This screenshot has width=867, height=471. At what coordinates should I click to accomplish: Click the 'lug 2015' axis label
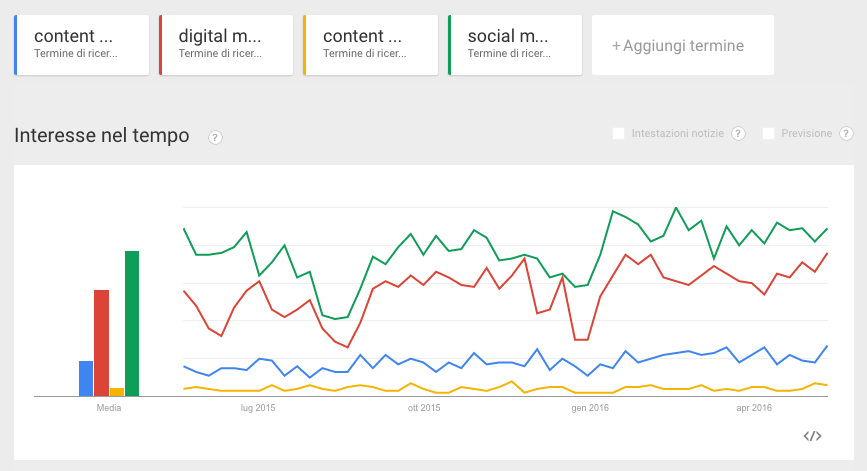click(x=258, y=408)
